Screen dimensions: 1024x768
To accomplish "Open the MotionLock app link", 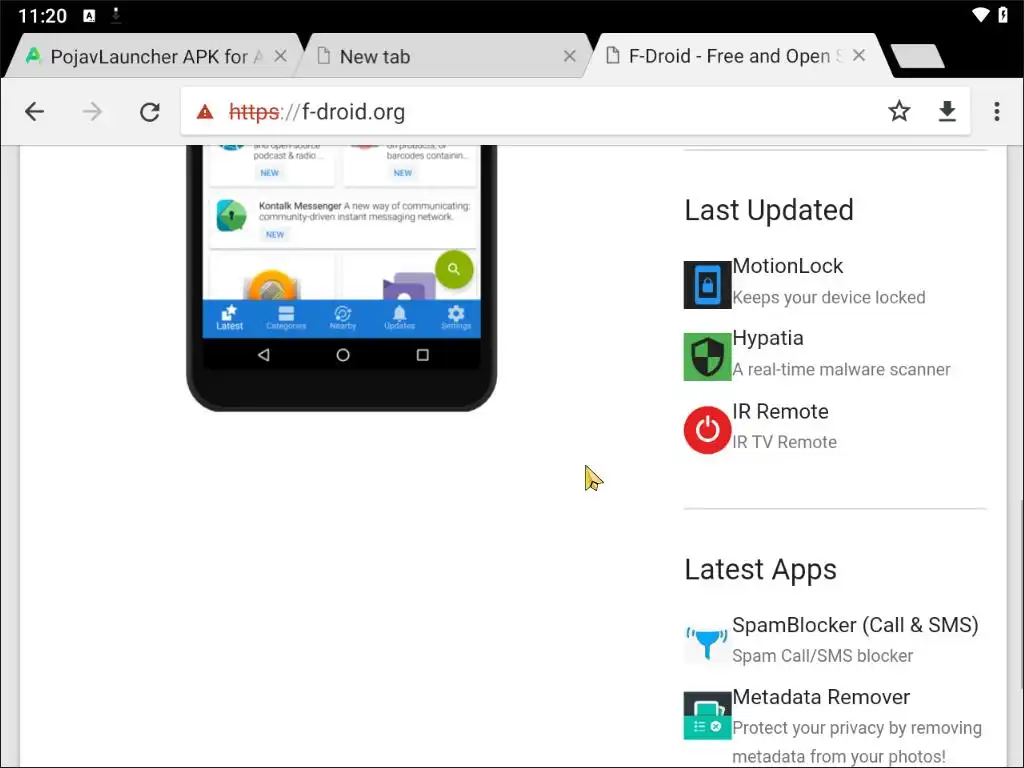I will pos(788,266).
